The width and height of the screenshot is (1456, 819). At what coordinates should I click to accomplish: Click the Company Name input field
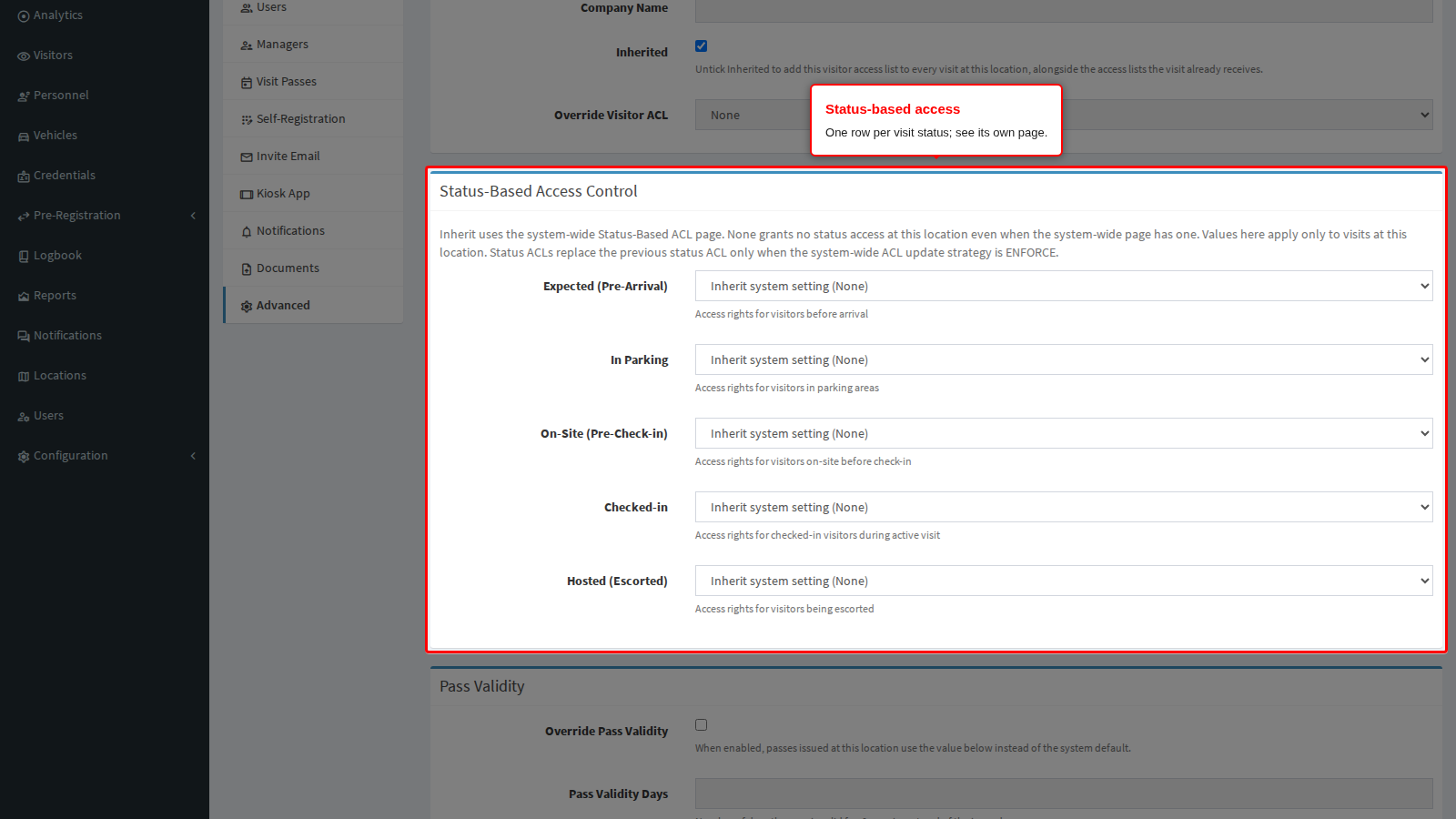tap(1064, 9)
